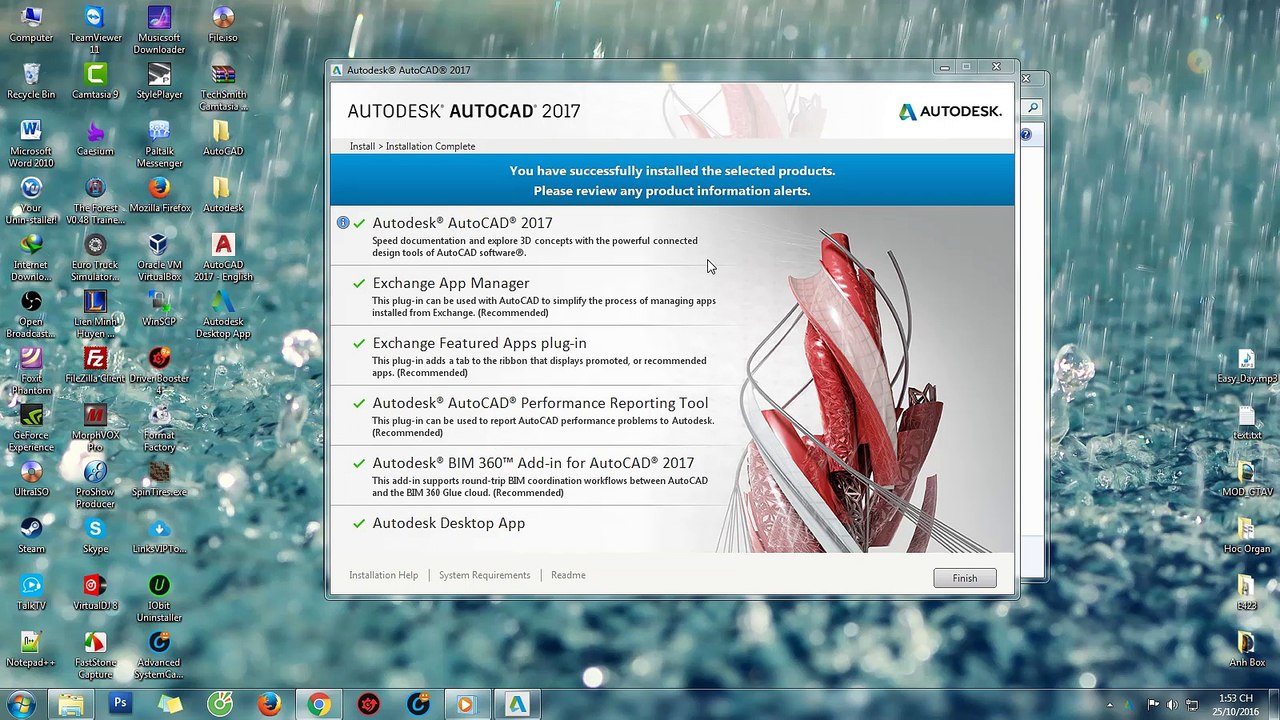Select the TalkTV desktop shortcut
The width and height of the screenshot is (1280, 720).
(x=31, y=593)
